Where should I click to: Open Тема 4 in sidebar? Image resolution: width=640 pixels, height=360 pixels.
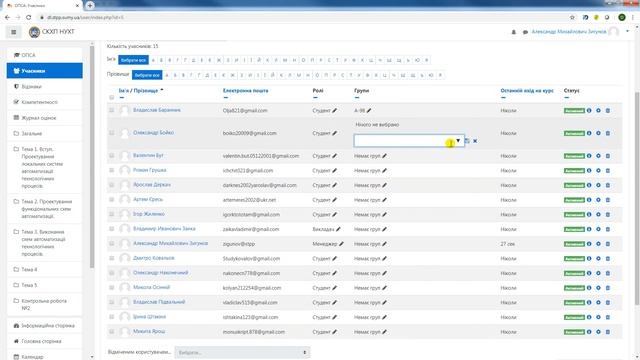tap(44, 270)
